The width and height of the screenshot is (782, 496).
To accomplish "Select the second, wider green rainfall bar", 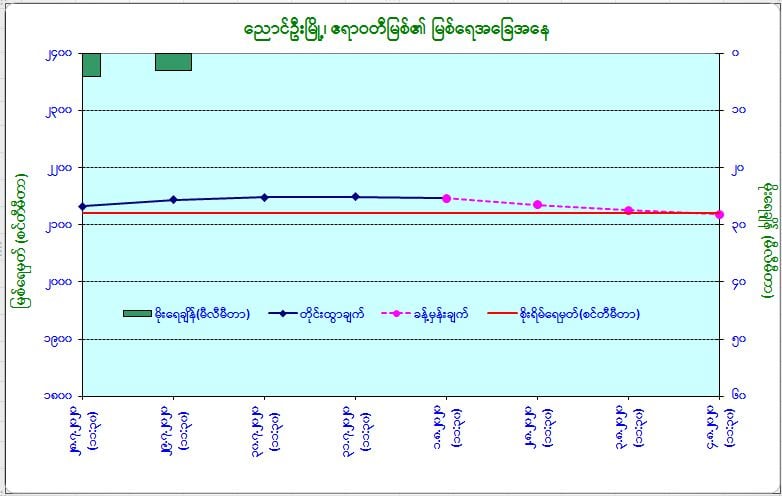I will coord(173,61).
